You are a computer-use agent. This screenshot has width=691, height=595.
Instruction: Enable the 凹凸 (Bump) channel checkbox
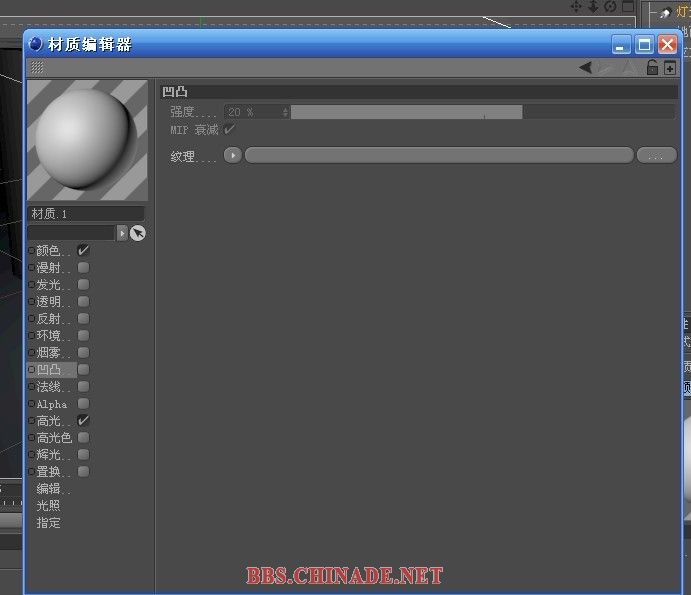pyautogui.click(x=84, y=369)
